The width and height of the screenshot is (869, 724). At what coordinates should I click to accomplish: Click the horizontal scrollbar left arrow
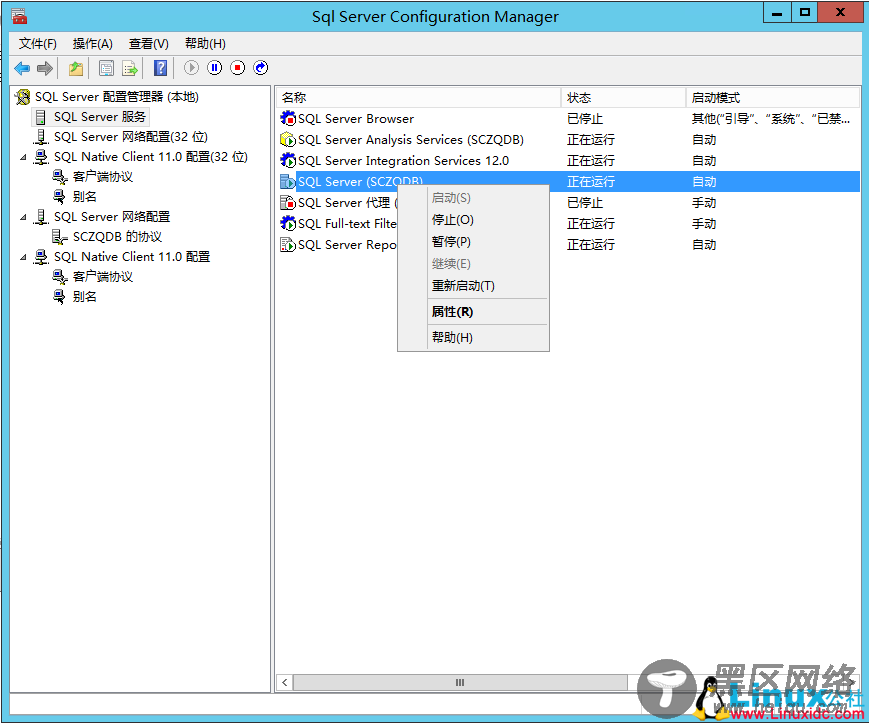coord(285,682)
